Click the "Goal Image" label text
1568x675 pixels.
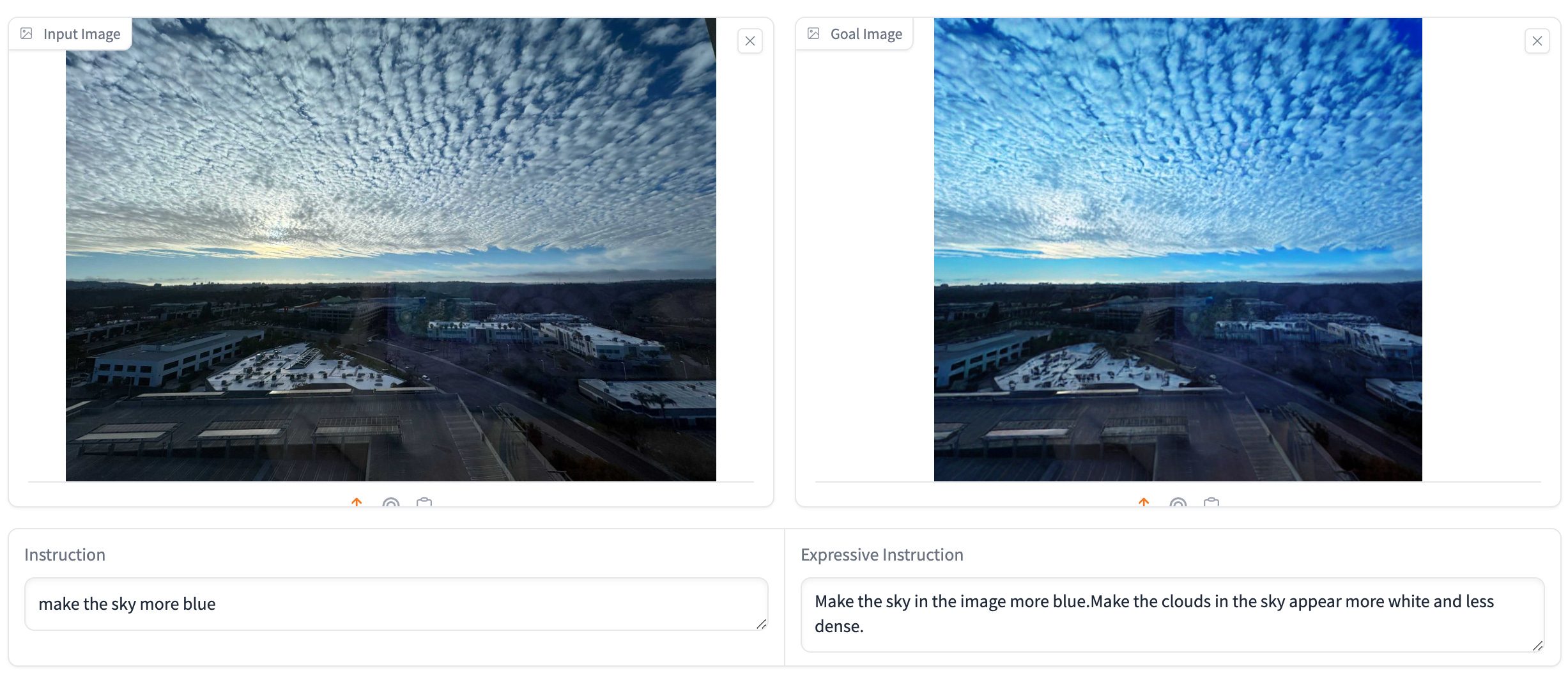(866, 34)
